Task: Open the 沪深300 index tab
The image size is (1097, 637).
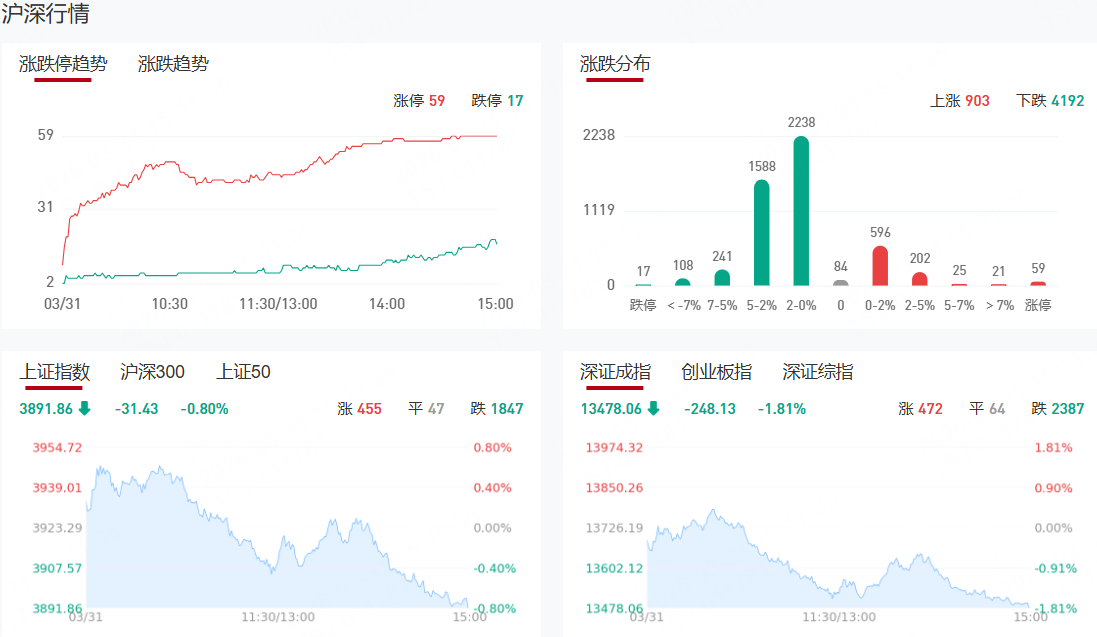Action: tap(152, 372)
